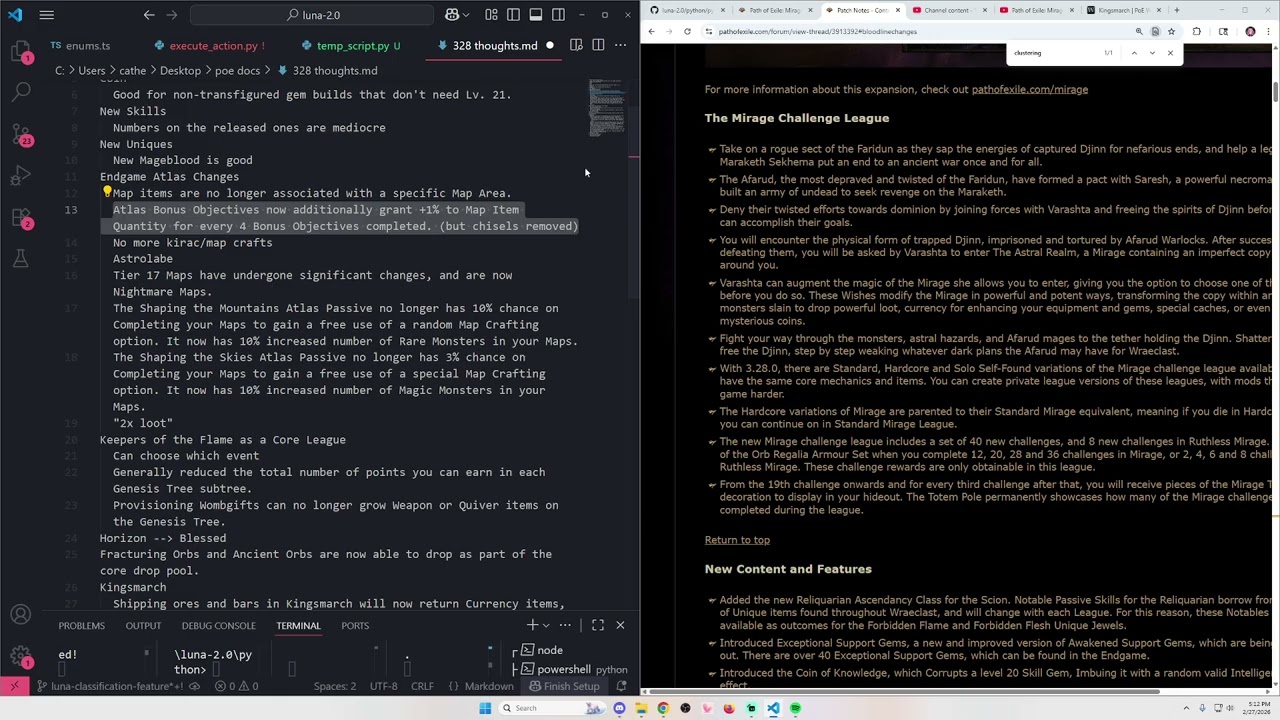Change end of line sequence CRLF

pos(422,686)
